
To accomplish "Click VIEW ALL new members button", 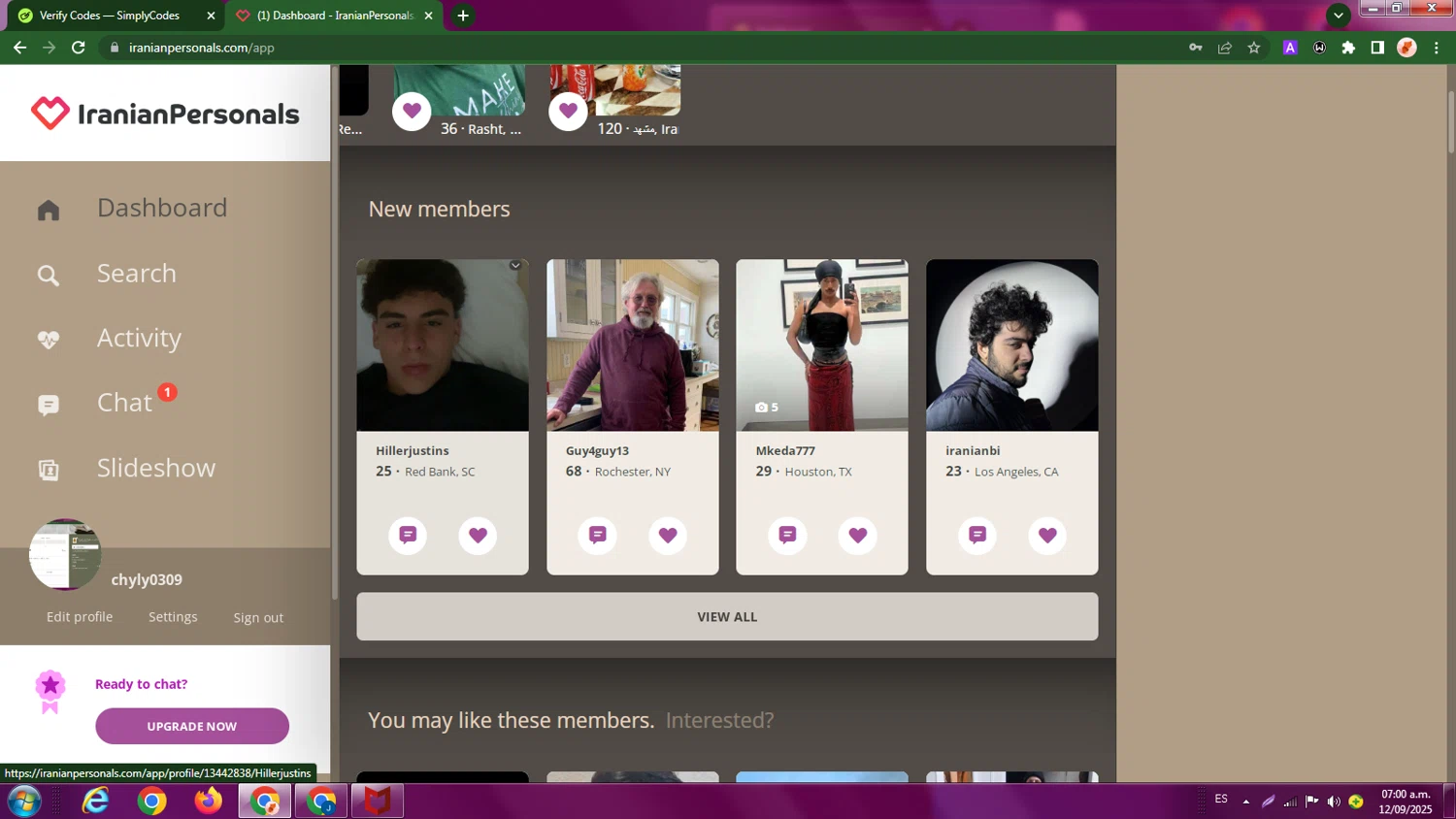I will [x=727, y=616].
